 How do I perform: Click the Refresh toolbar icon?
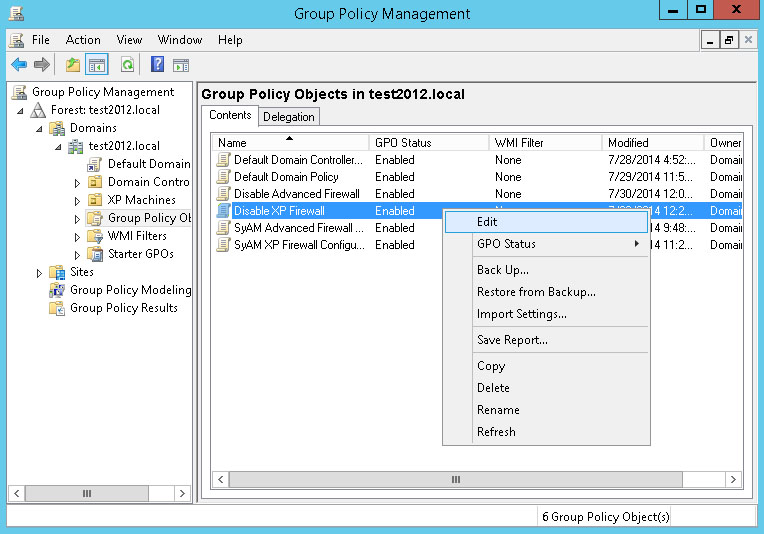coord(127,65)
